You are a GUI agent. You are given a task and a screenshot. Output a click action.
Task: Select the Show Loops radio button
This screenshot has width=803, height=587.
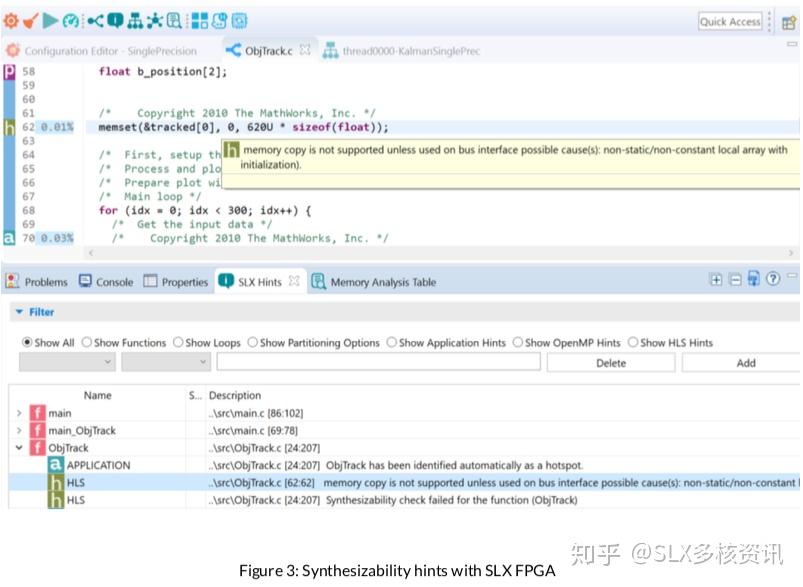[x=178, y=342]
